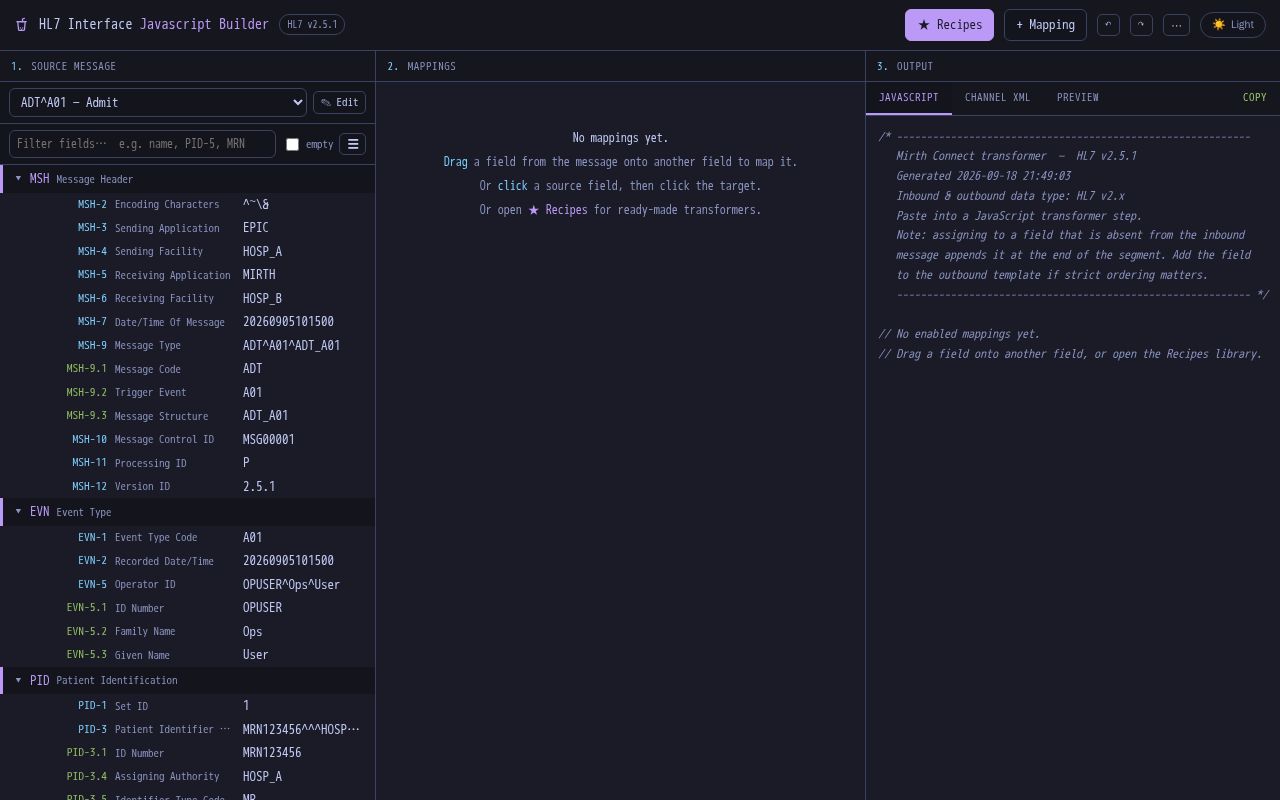Screen dimensions: 1280x800
Task: Select the MSH-11 Processing ID field
Action: click(x=187, y=463)
